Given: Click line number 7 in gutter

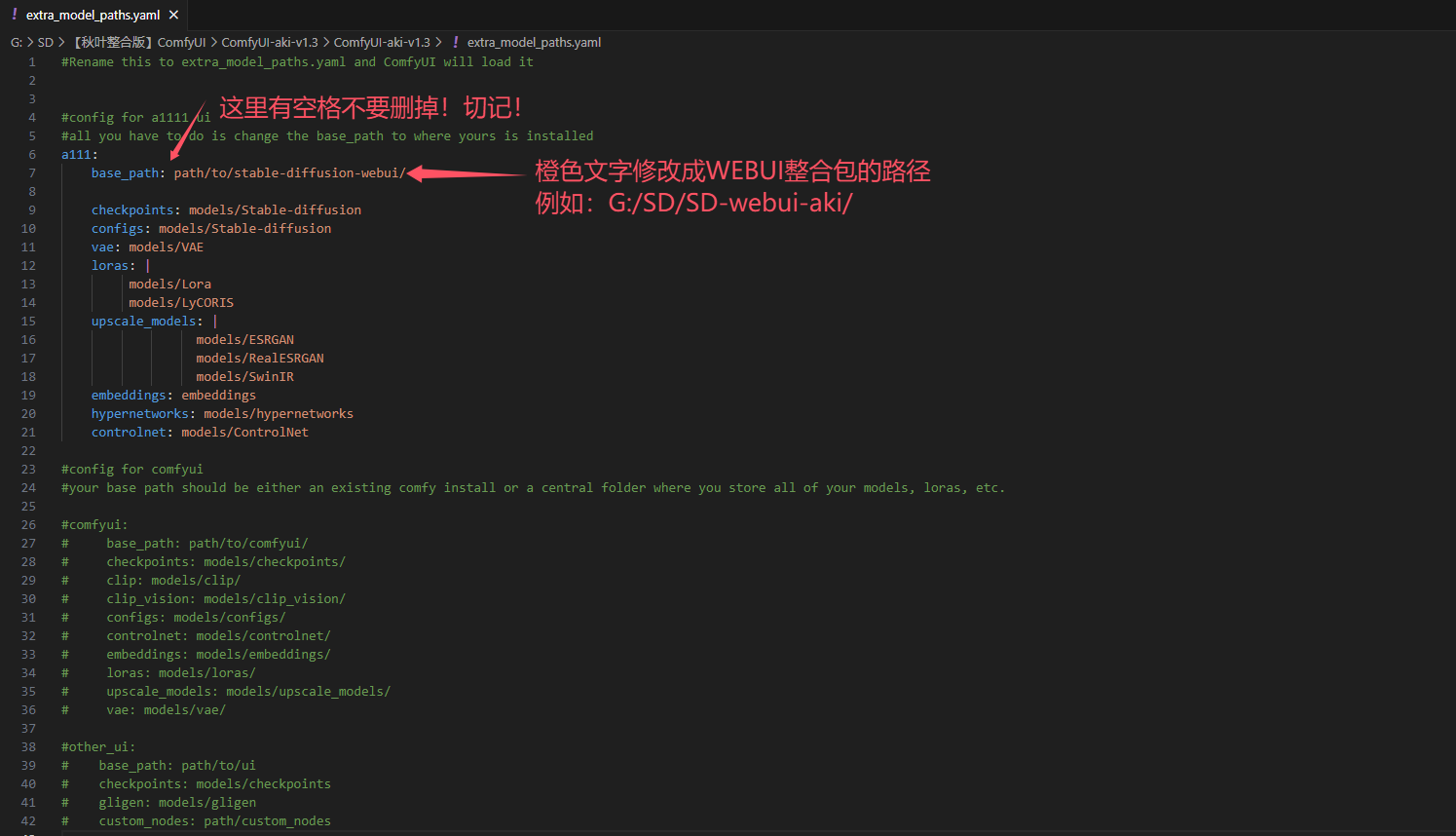Looking at the screenshot, I should (31, 172).
